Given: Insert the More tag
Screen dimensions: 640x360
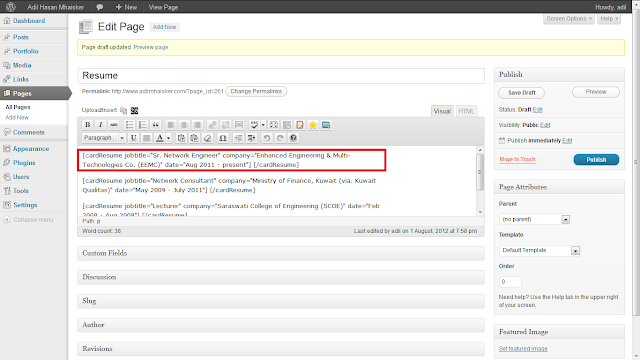Looking at the screenshot, I should [239, 125].
